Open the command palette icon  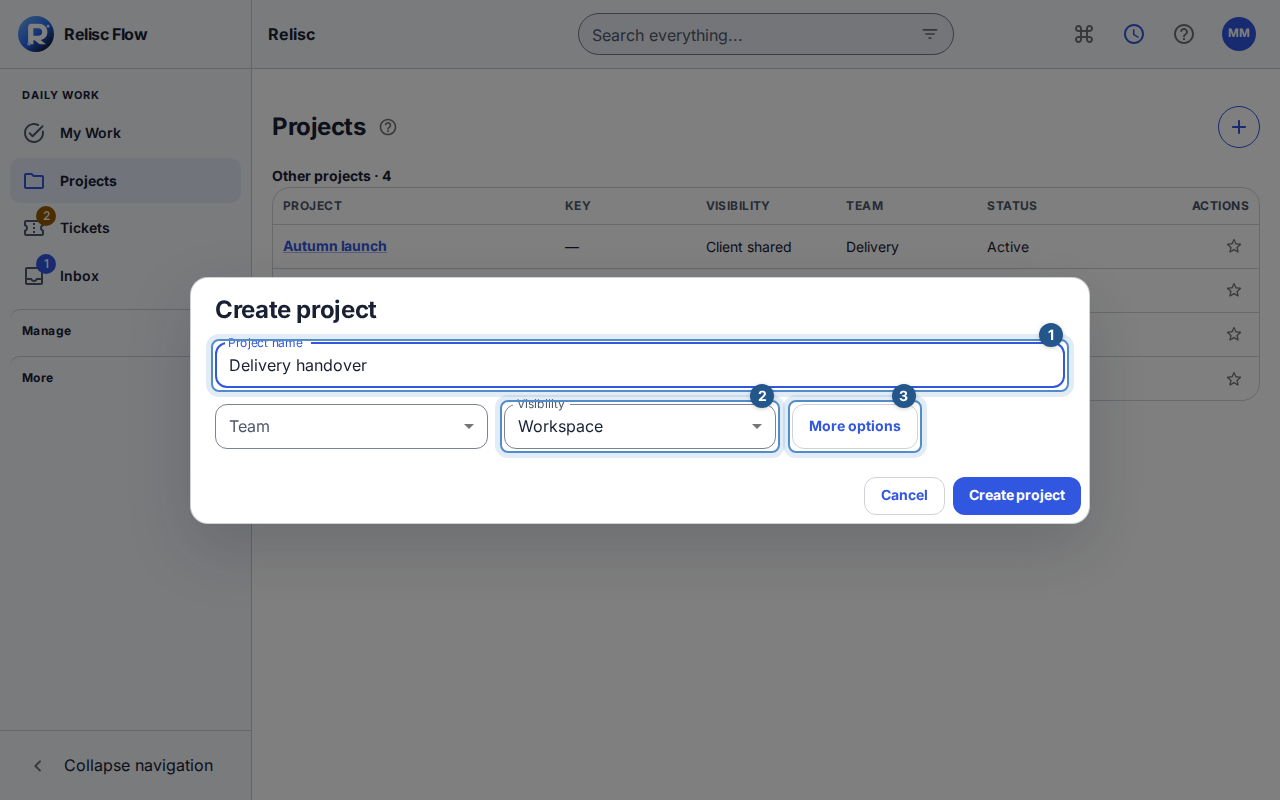pyautogui.click(x=1084, y=34)
